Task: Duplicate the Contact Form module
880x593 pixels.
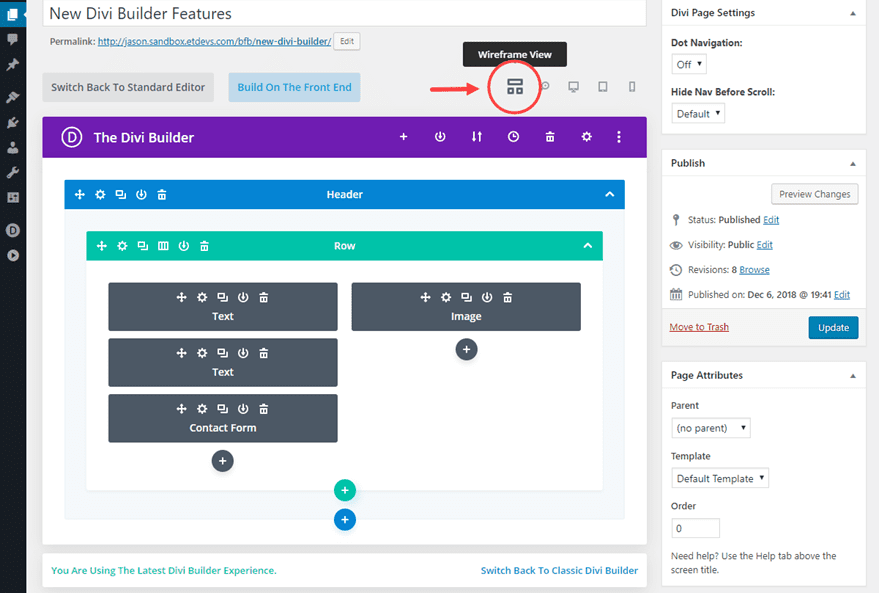Action: pos(223,409)
